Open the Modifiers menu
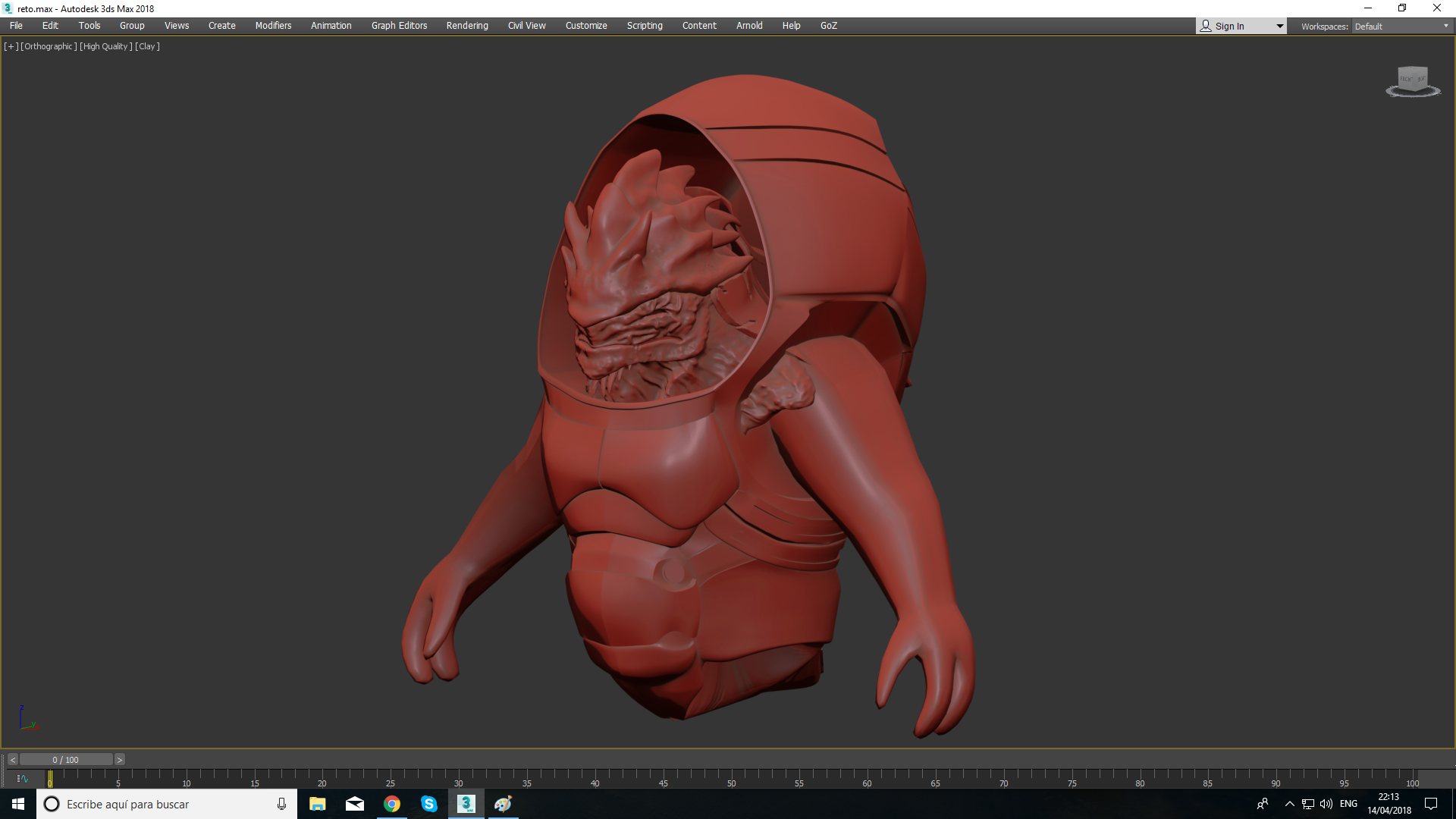 [x=273, y=26]
